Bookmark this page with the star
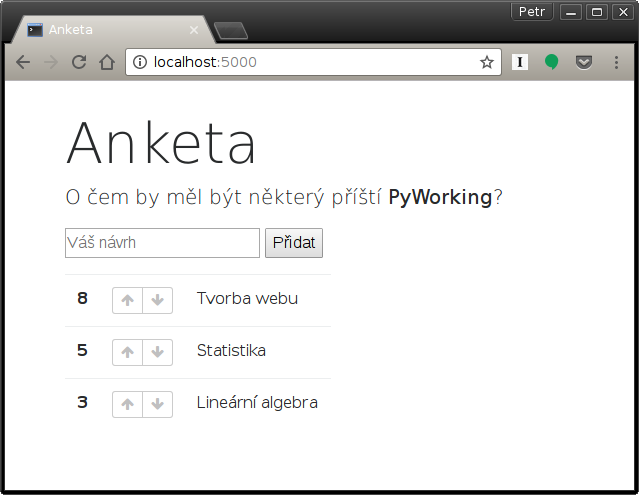 pos(487,62)
